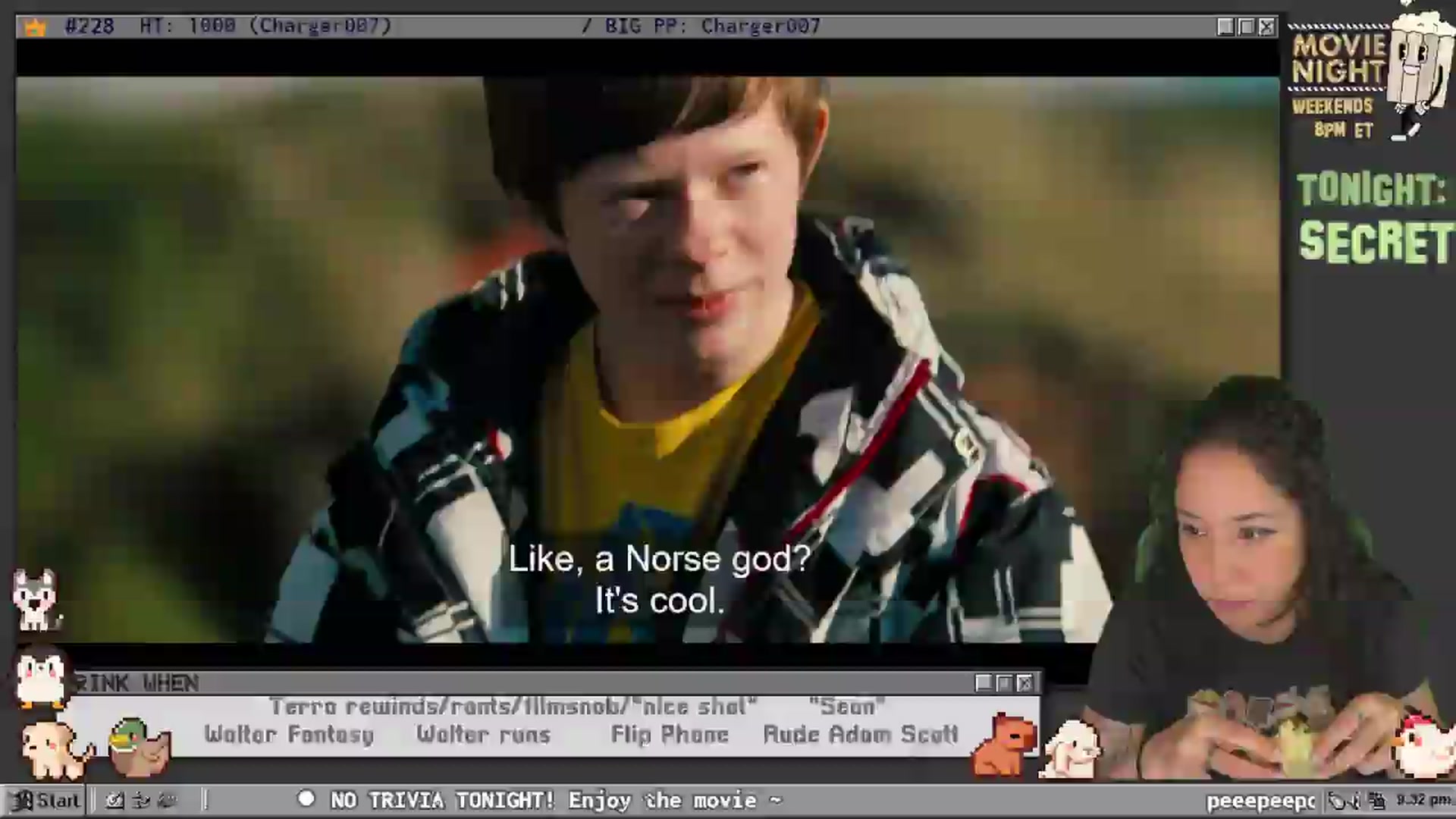Close the video player window
1456x819 pixels.
click(x=1266, y=27)
